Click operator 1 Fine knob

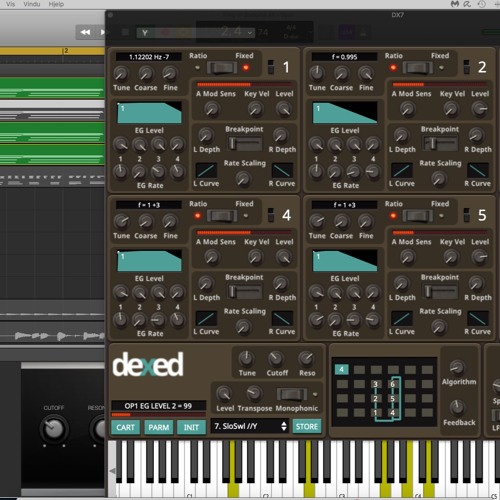tap(170, 73)
